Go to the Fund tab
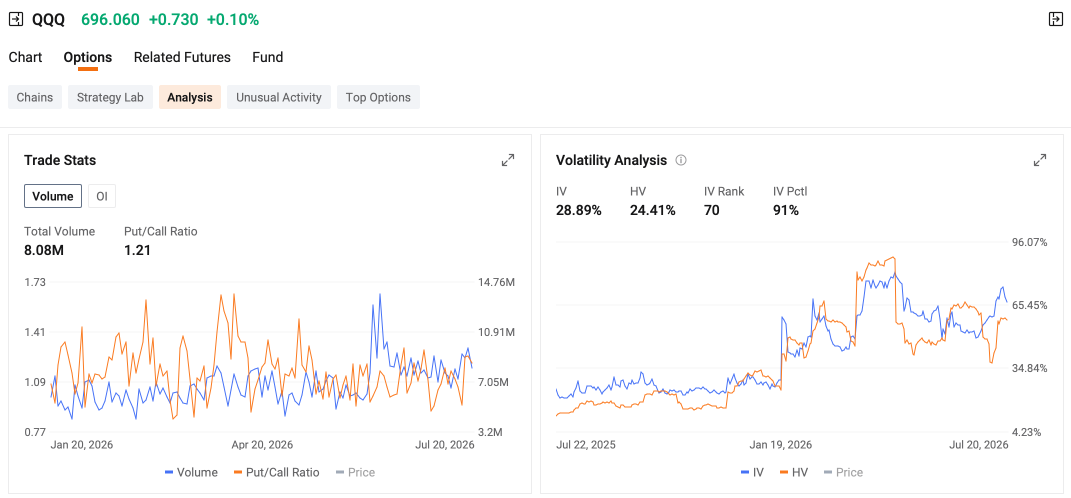Image resolution: width=1071 pixels, height=498 pixels. (268, 57)
